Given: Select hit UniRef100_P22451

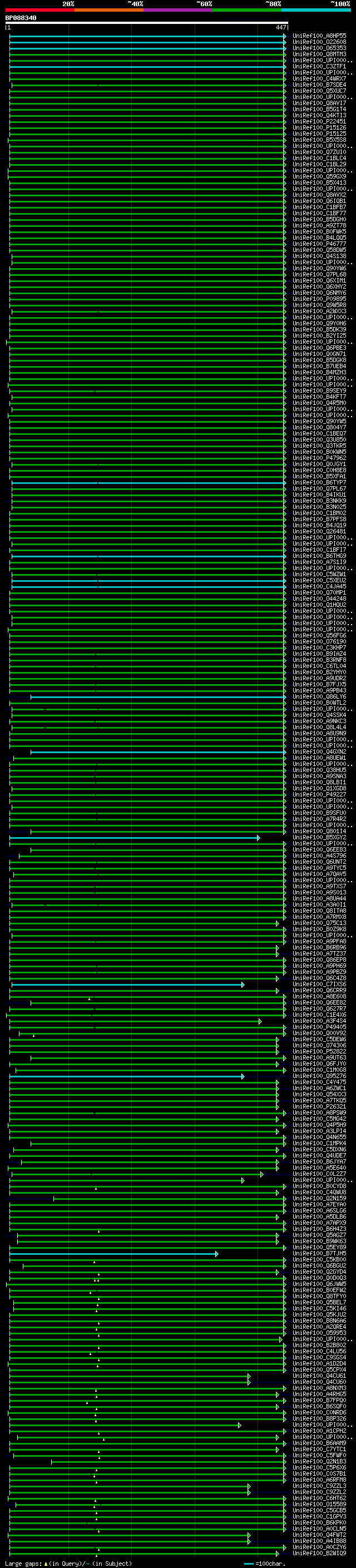Looking at the screenshot, I should pos(319,122).
